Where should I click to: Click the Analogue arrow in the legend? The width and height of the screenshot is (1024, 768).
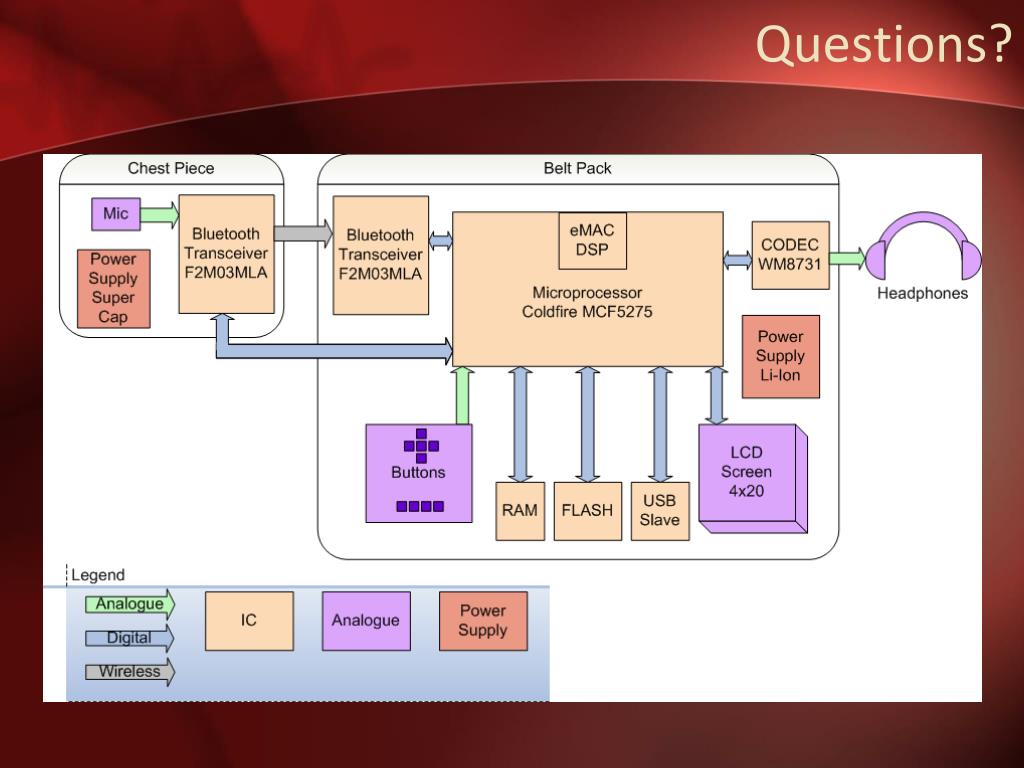coord(130,604)
